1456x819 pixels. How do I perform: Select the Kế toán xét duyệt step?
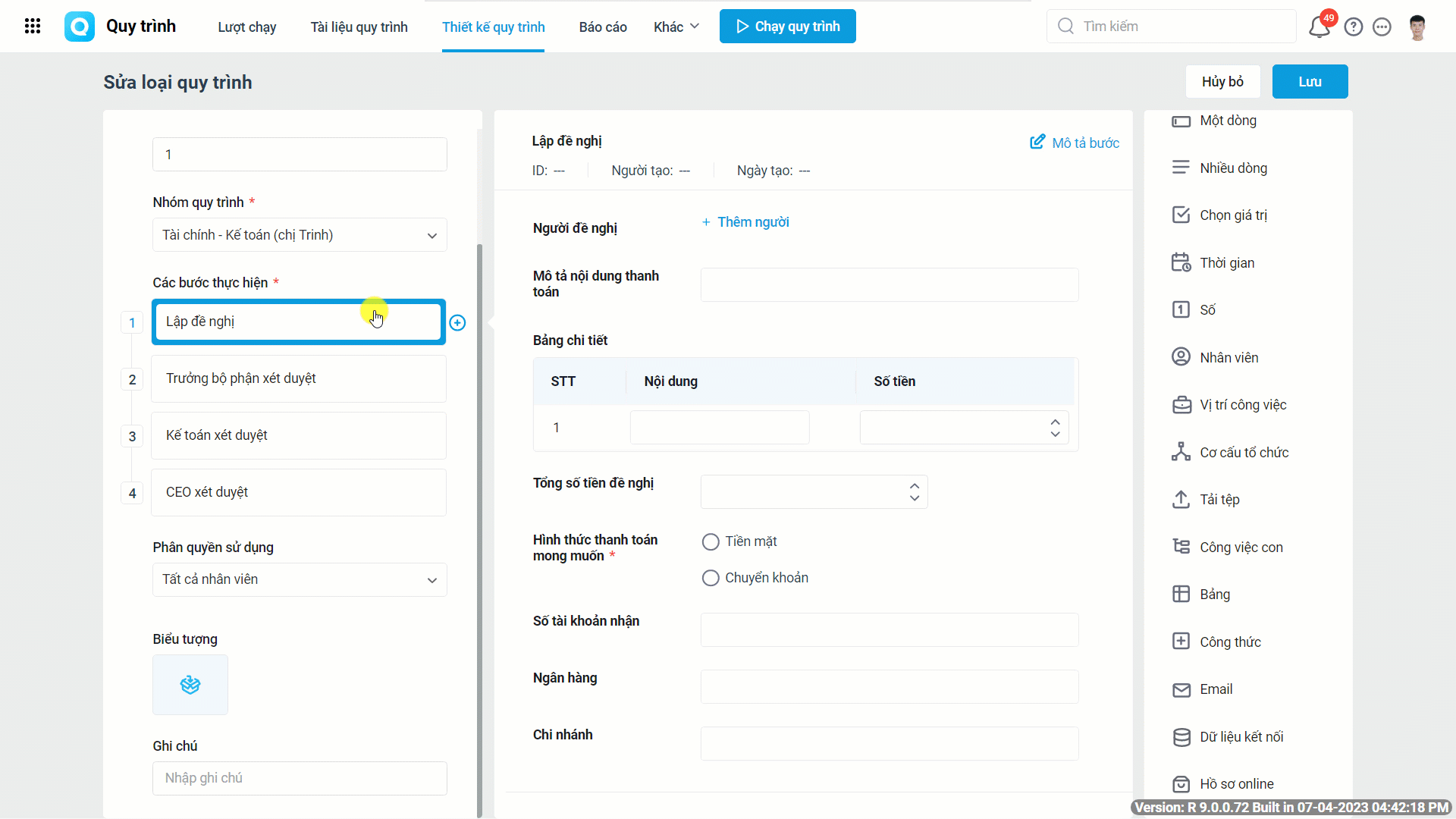click(299, 435)
